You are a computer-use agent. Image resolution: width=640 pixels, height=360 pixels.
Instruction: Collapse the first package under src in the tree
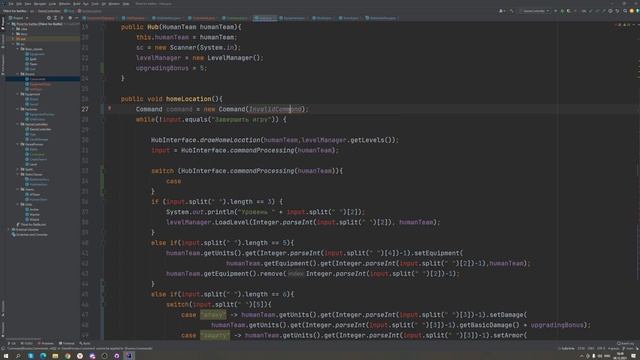pyautogui.click(x=18, y=49)
